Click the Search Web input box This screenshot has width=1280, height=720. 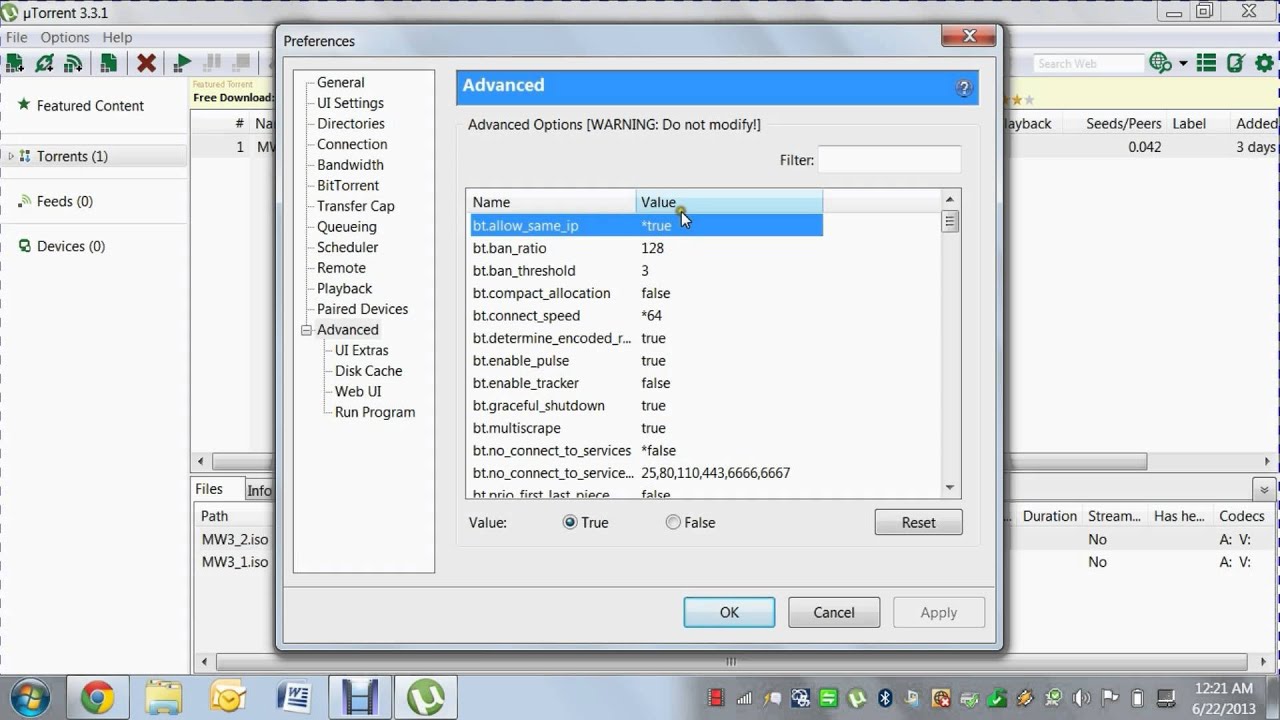tap(1088, 63)
